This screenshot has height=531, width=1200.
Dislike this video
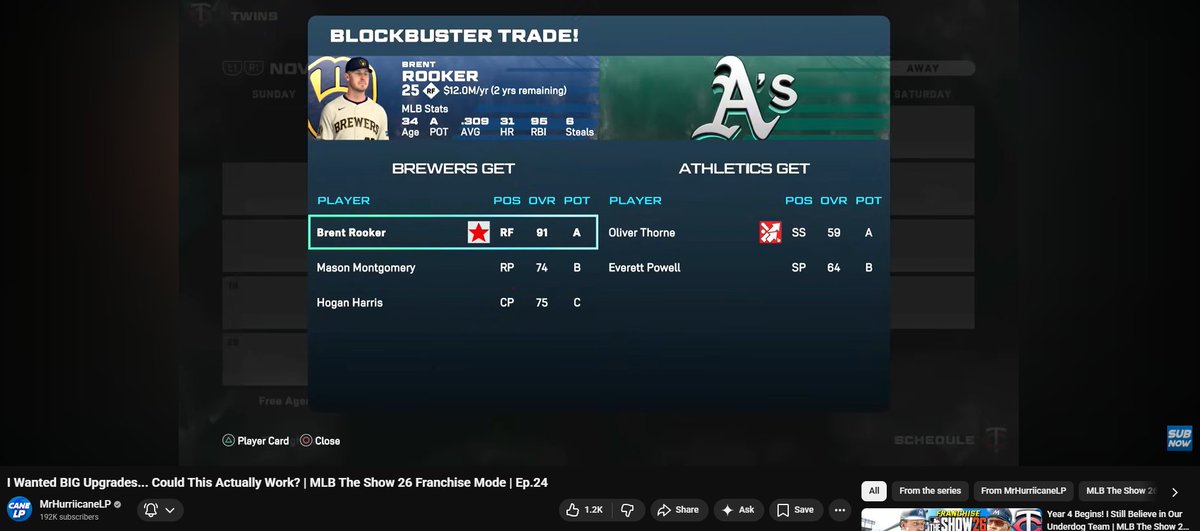pyautogui.click(x=627, y=510)
